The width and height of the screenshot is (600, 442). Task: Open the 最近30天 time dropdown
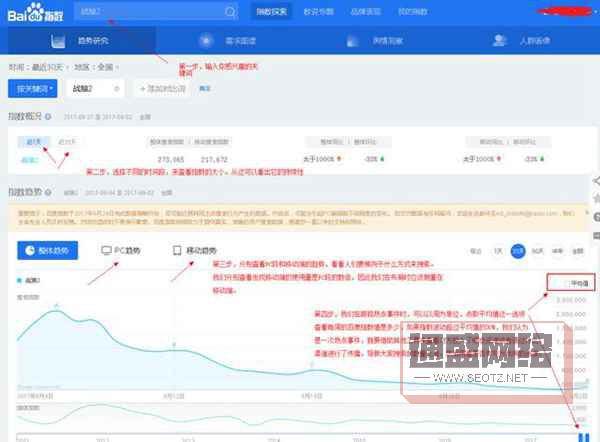click(x=50, y=67)
